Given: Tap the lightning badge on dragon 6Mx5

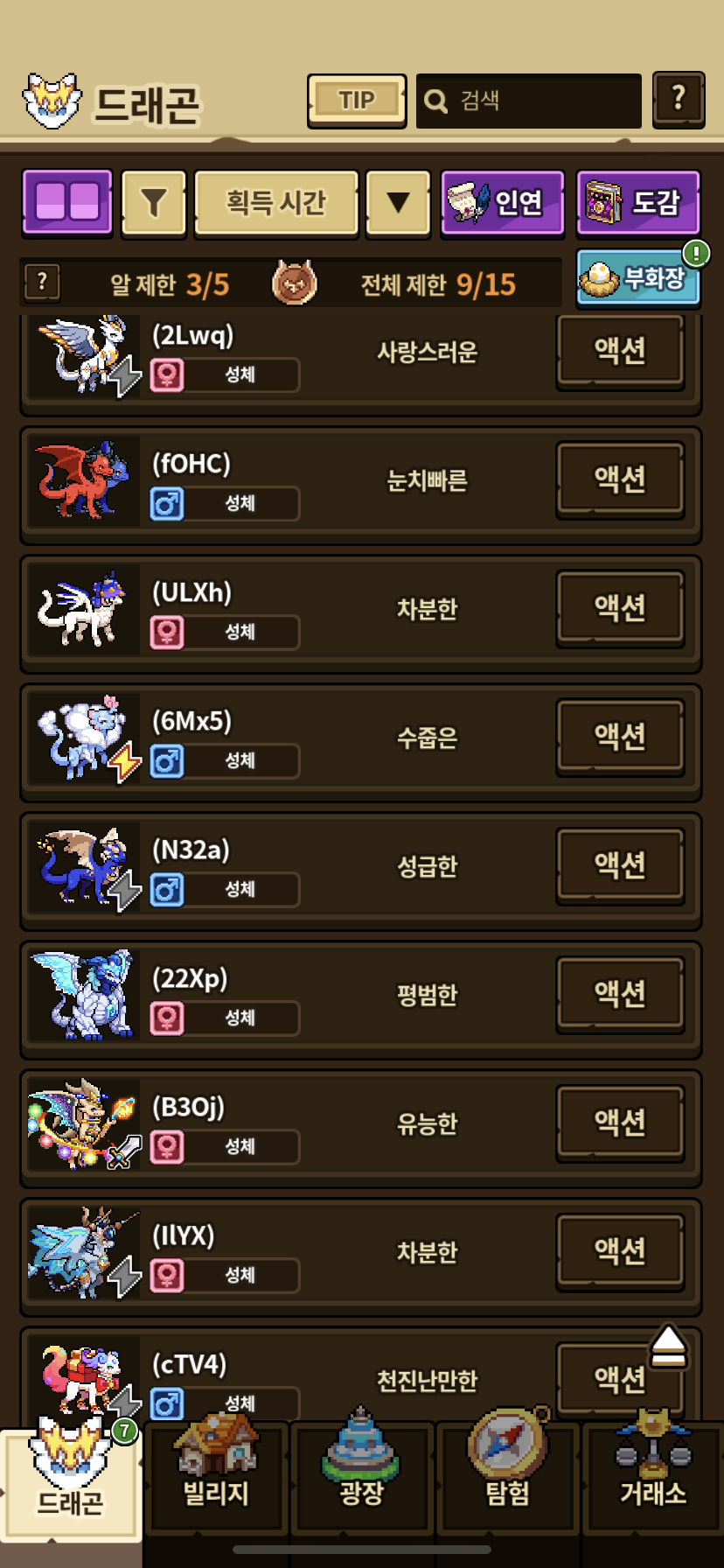Looking at the screenshot, I should coord(125,762).
